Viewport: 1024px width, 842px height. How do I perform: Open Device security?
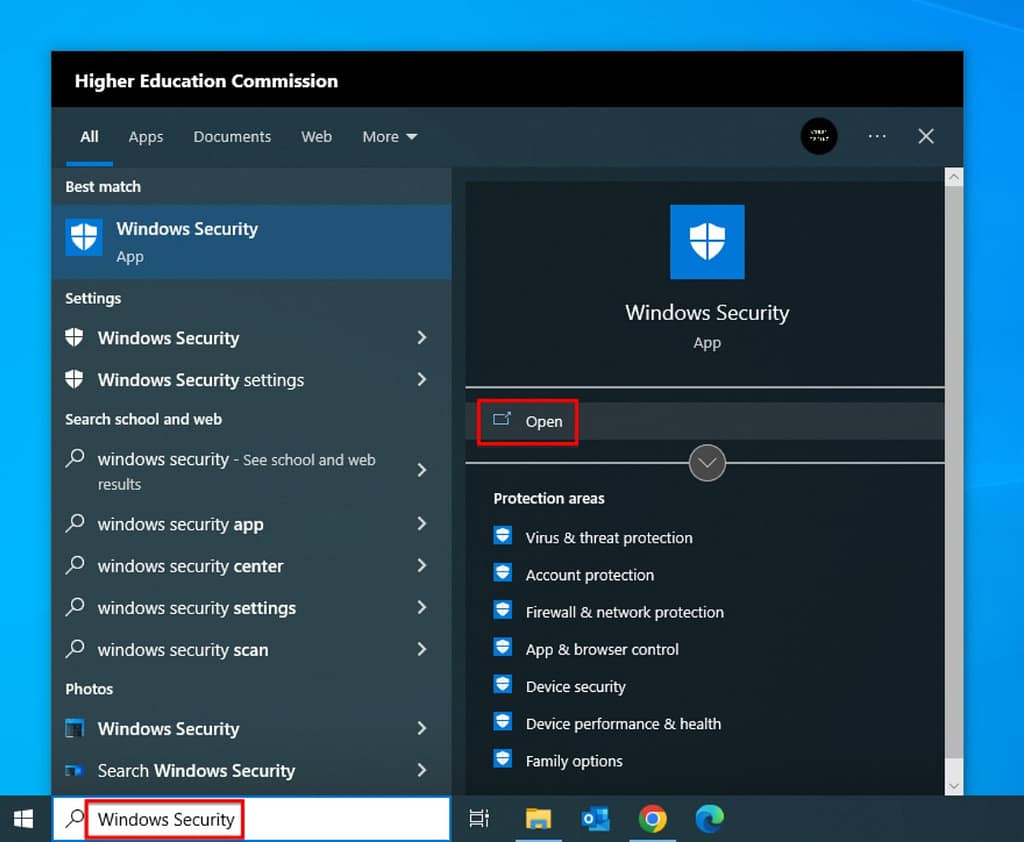(575, 687)
